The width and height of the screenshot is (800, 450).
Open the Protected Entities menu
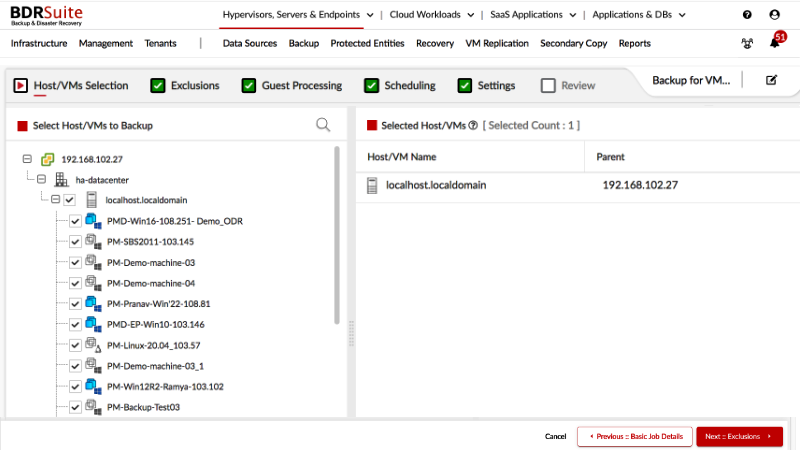pos(367,43)
